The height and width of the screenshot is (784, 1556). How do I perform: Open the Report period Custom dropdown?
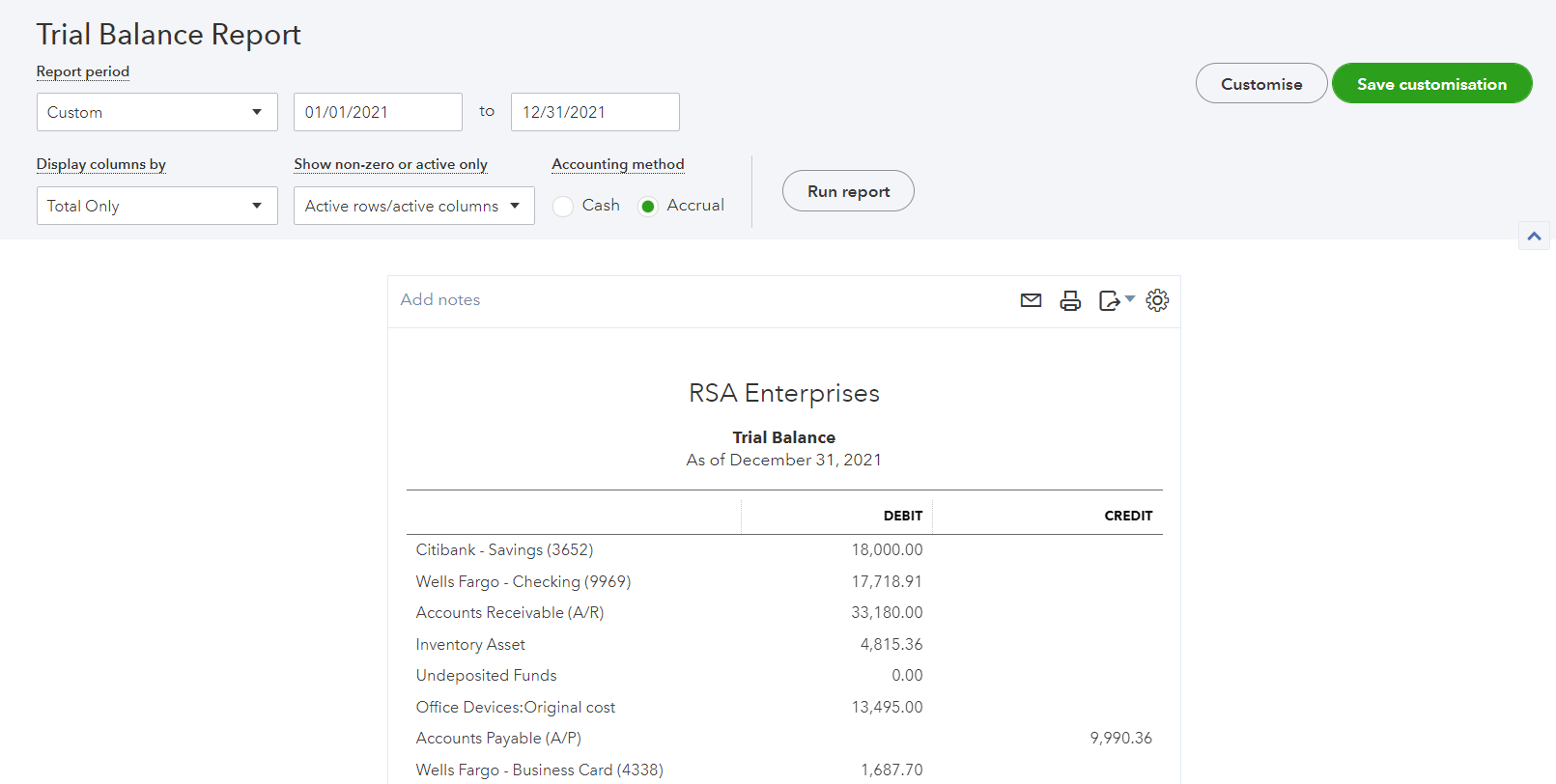pyautogui.click(x=156, y=112)
